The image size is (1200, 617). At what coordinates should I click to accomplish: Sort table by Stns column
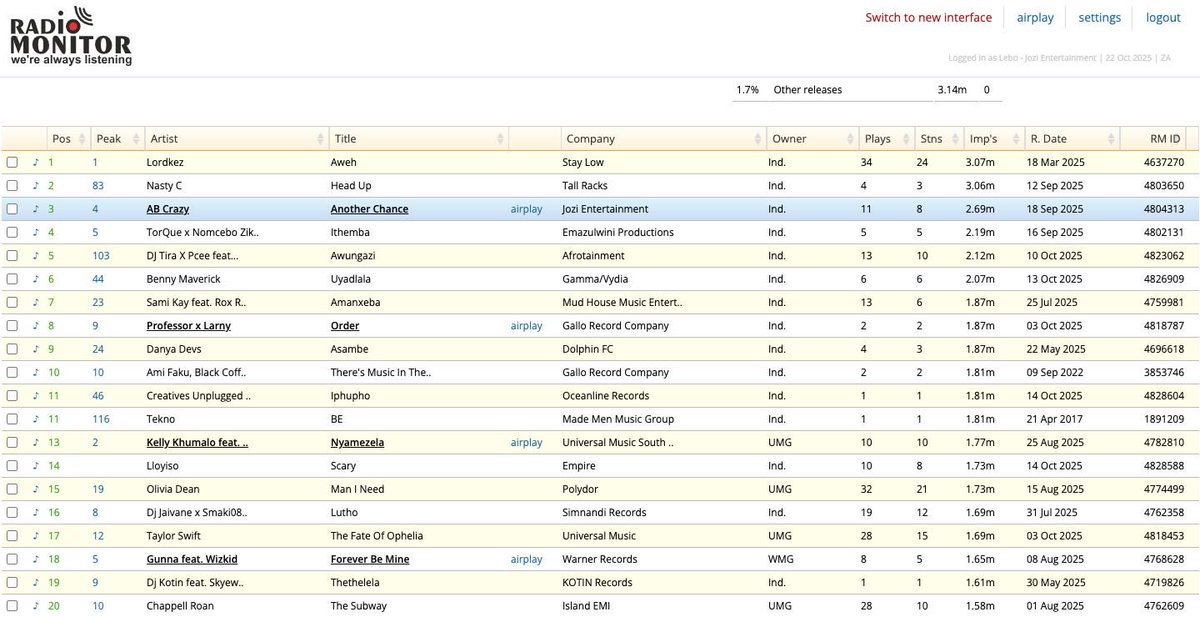(x=938, y=139)
